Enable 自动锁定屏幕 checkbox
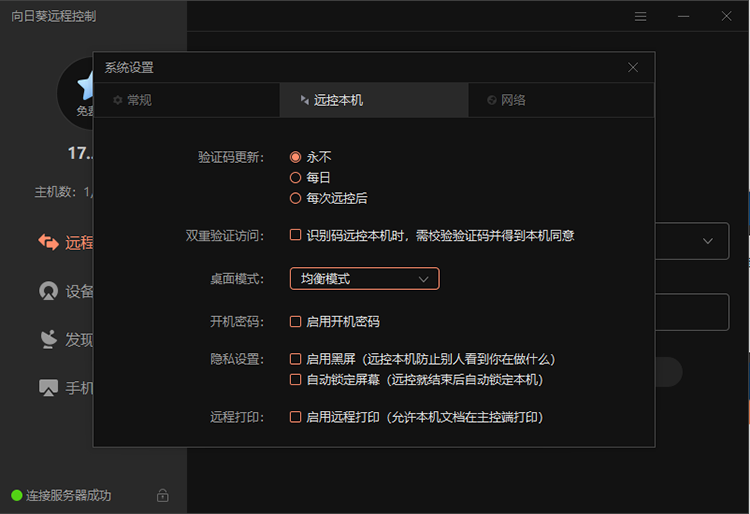Screen dimensions: 750x514 [295, 380]
